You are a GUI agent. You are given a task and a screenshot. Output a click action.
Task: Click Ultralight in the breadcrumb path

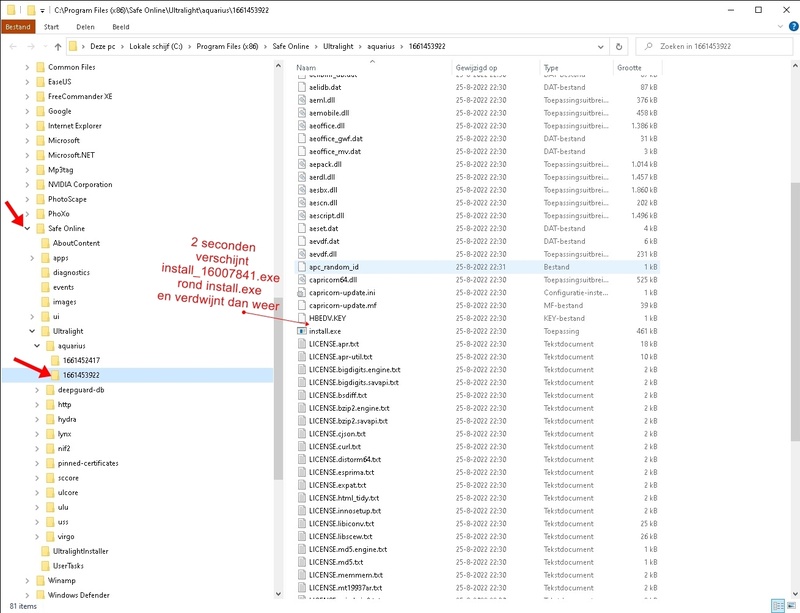click(338, 46)
